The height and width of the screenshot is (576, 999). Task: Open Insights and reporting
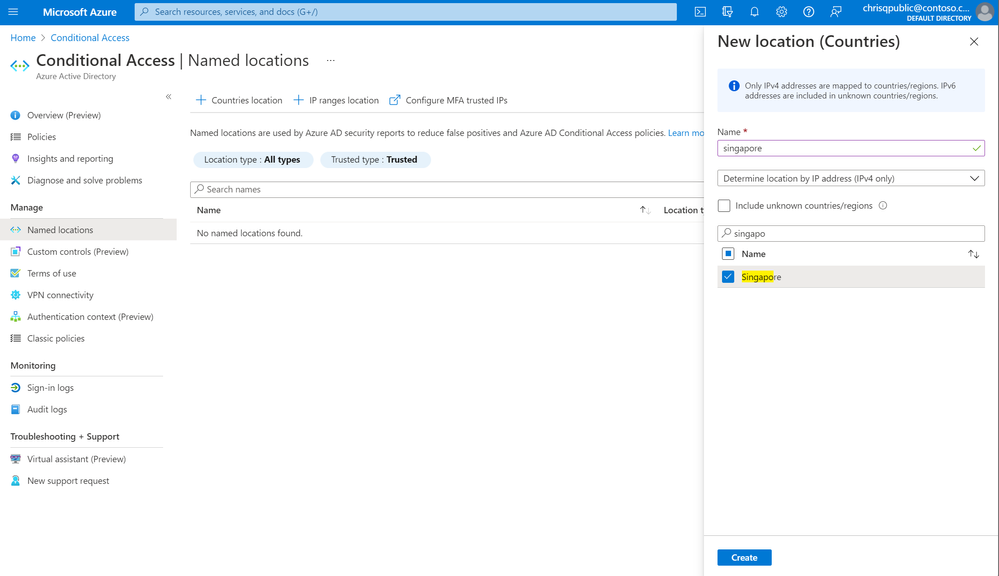coord(70,159)
